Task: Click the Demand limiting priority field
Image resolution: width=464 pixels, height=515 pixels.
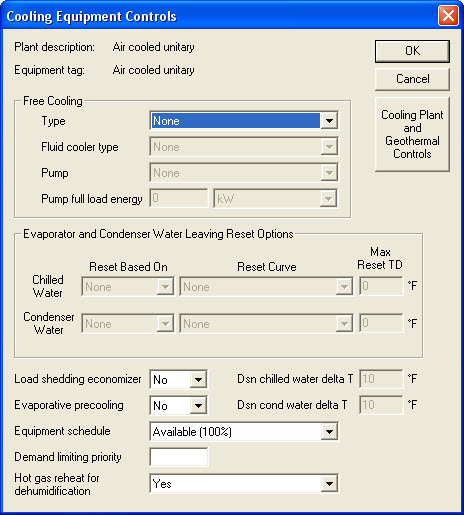Action: coord(179,457)
